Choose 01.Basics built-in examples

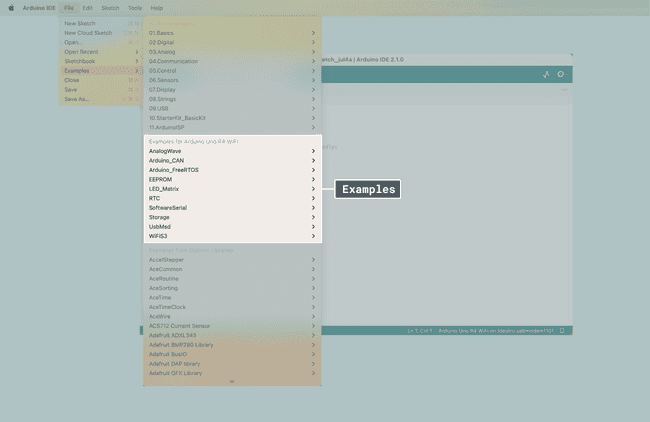232,33
